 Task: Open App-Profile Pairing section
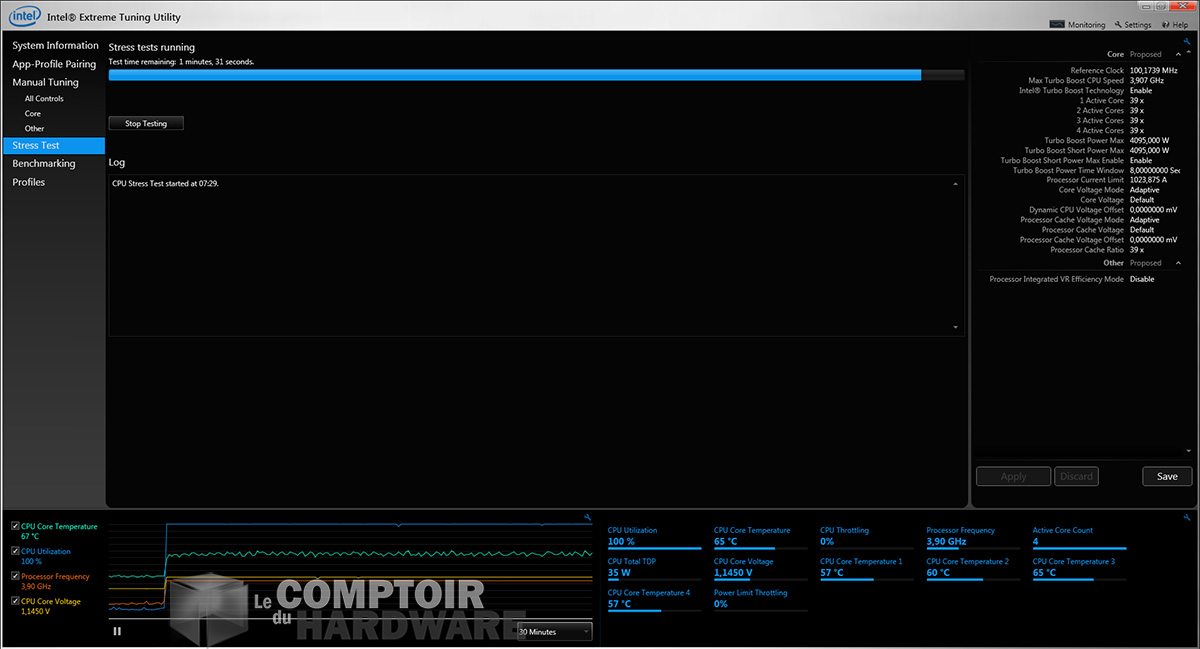54,64
